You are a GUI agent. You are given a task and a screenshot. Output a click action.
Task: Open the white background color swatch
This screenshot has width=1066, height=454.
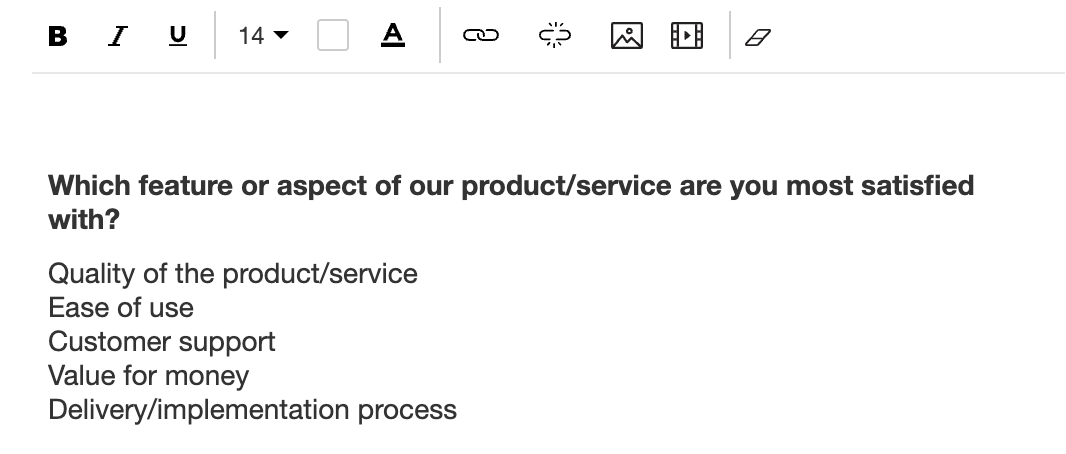332,37
